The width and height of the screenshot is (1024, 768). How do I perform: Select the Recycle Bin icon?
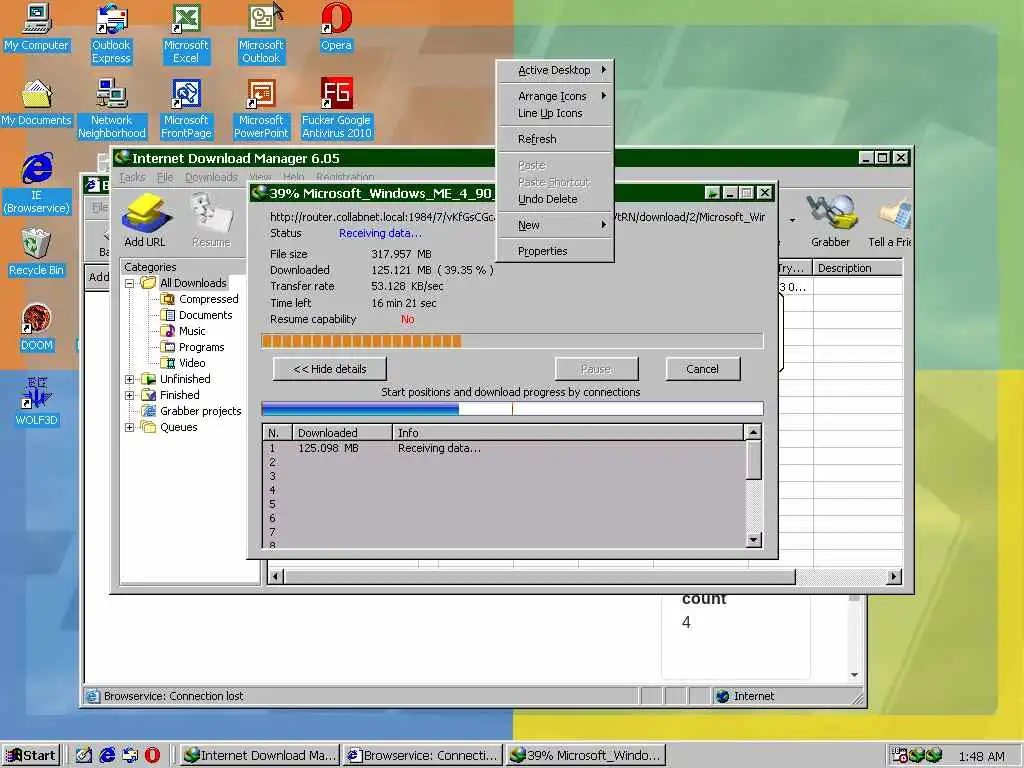(x=37, y=253)
